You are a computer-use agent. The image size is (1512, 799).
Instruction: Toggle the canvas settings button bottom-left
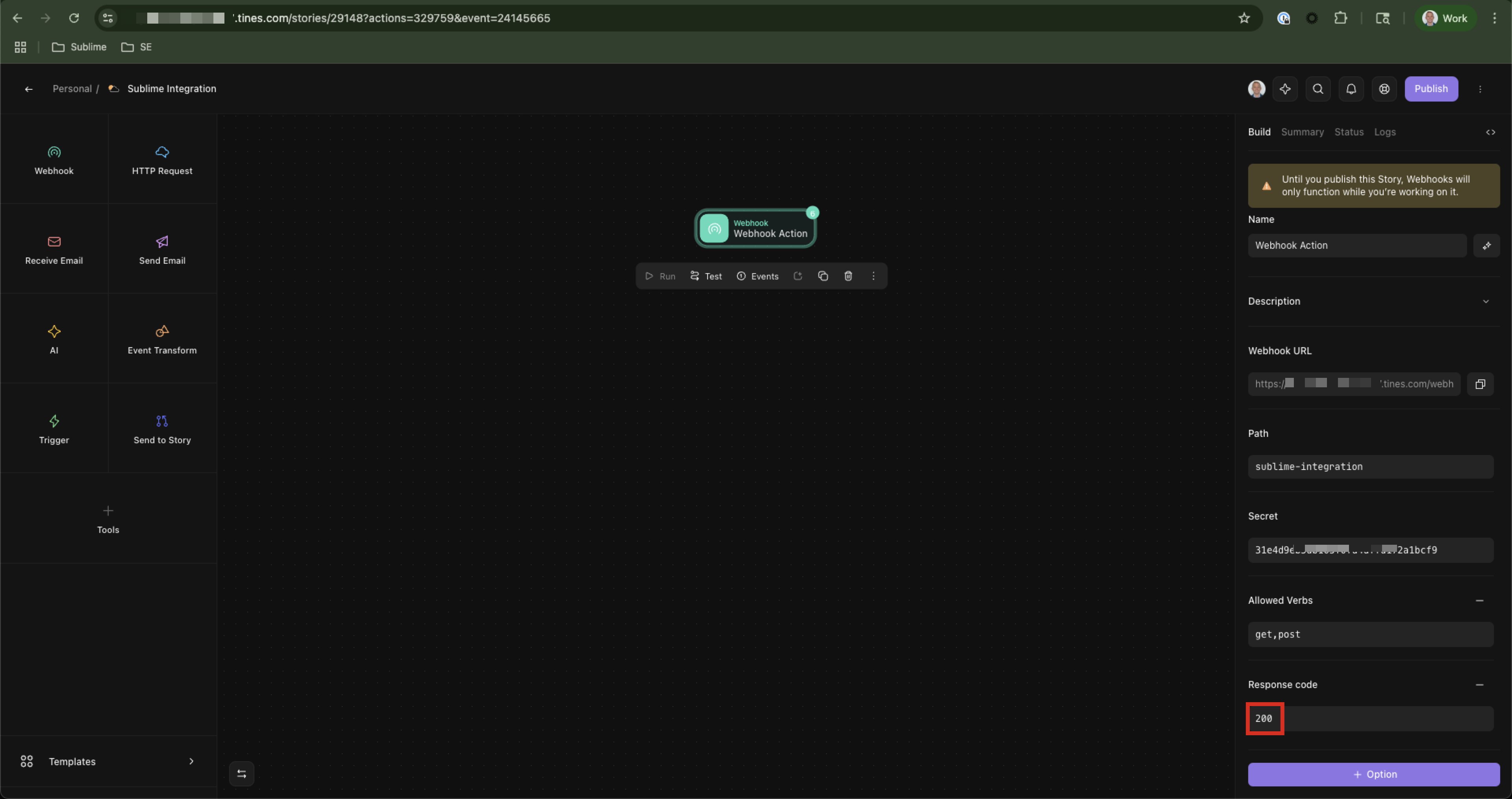(x=241, y=774)
